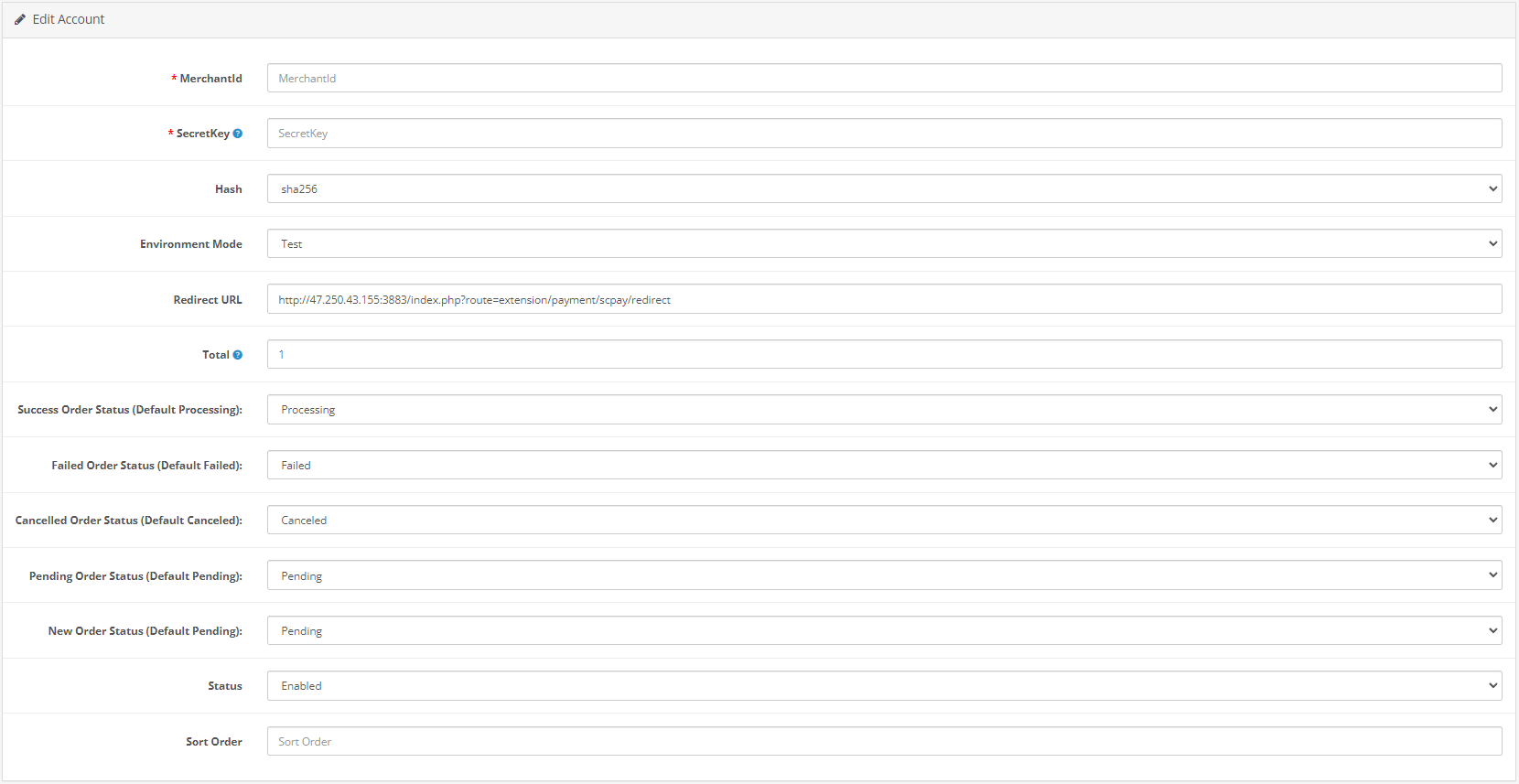
Task: Click into the MerchantId input field
Action: click(884, 78)
